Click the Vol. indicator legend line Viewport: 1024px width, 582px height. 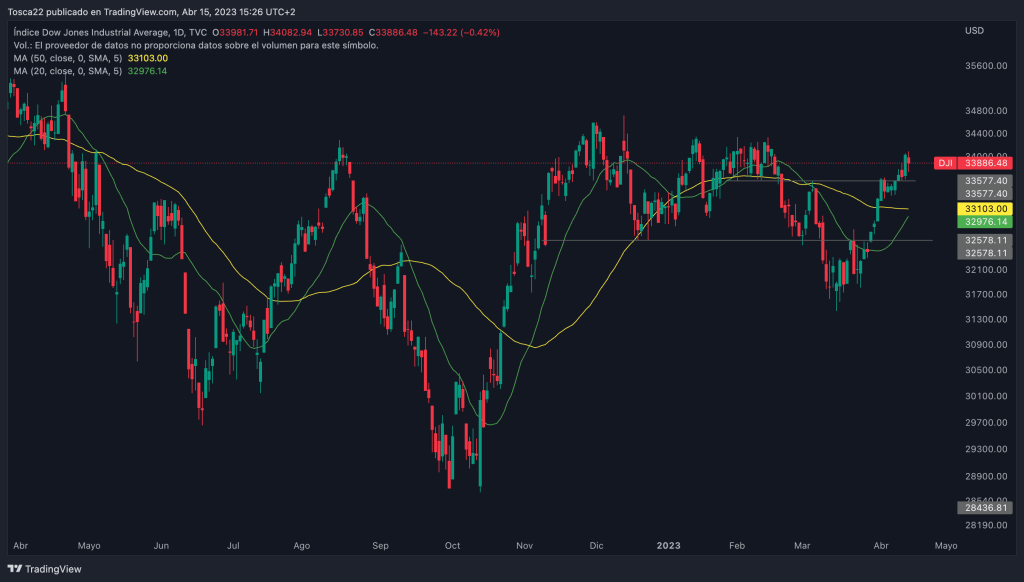(195, 45)
